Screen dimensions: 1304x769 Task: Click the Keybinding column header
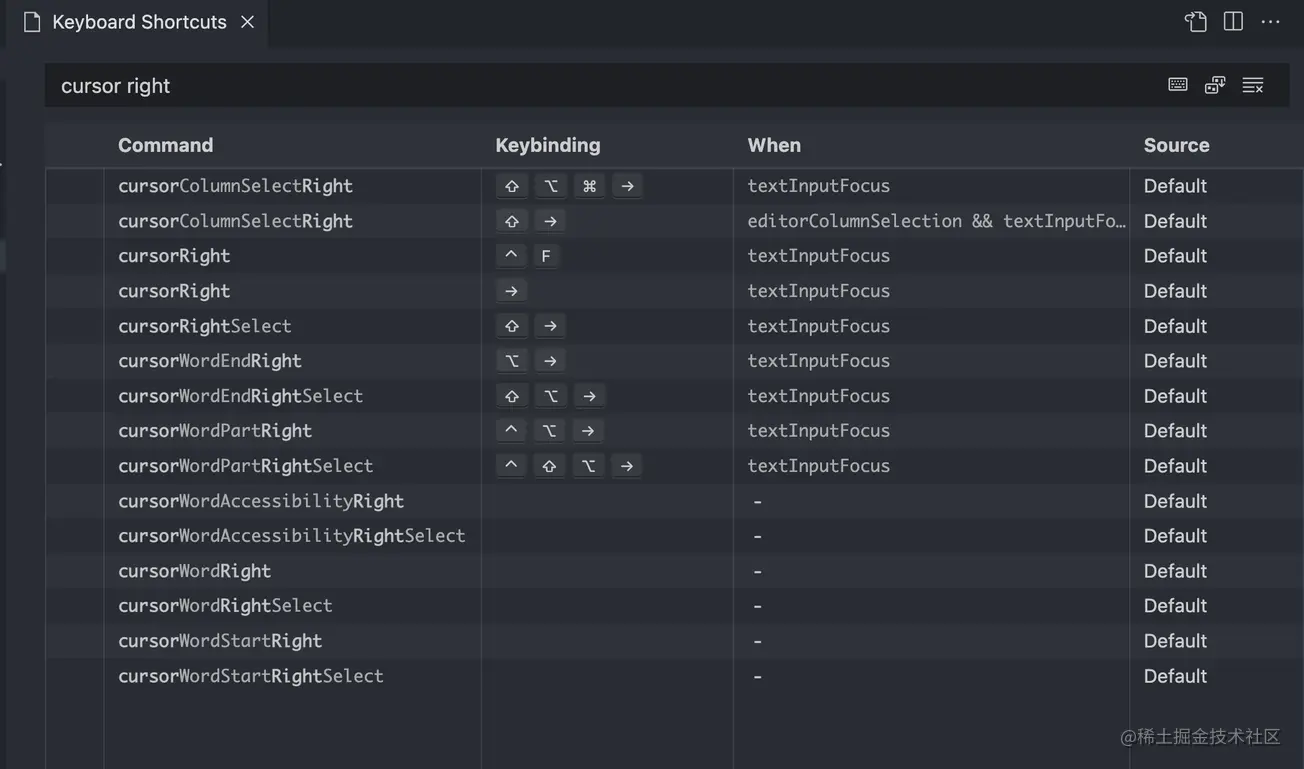[548, 145]
